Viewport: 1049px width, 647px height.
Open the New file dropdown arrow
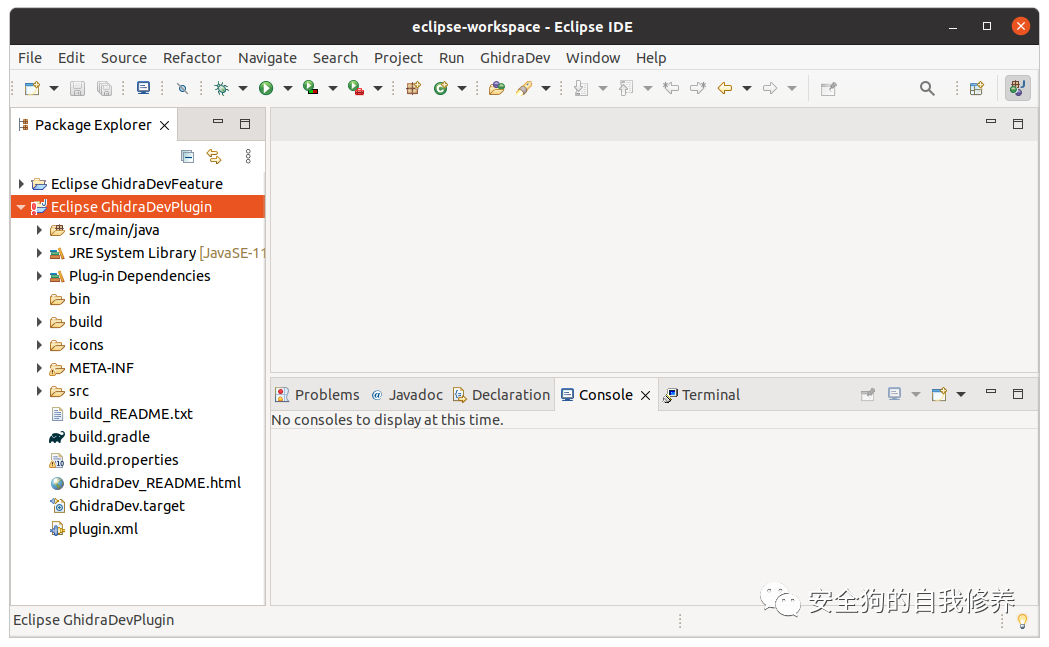point(54,88)
